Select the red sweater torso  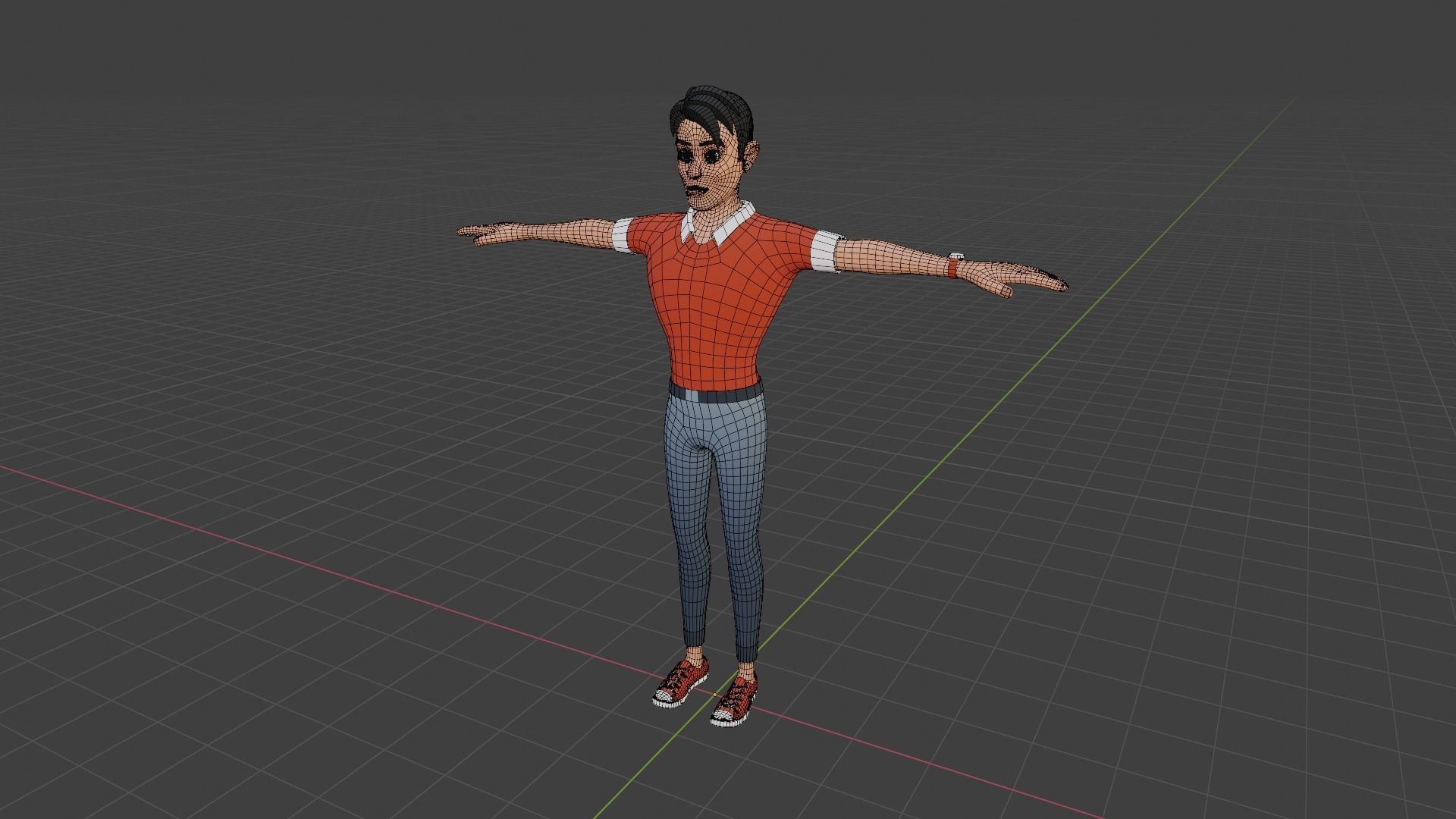(x=713, y=303)
